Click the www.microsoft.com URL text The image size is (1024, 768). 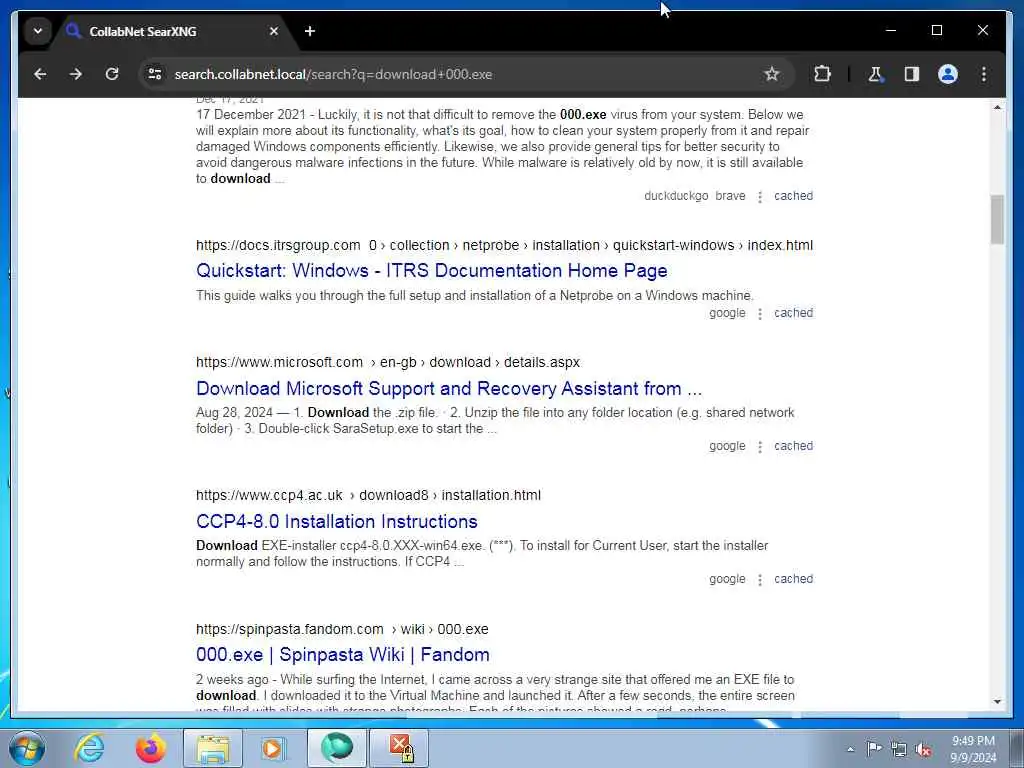coord(279,362)
